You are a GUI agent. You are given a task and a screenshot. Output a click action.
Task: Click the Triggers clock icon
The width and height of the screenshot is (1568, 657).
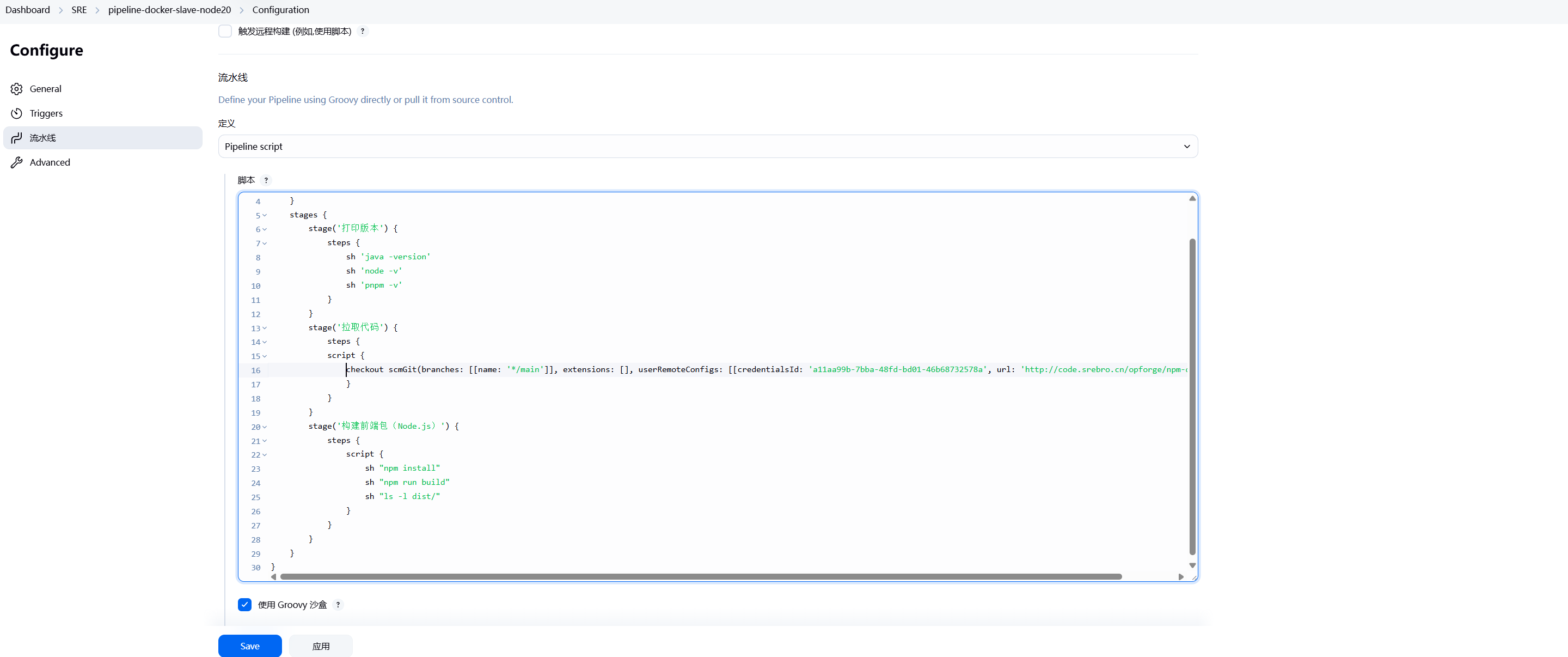click(16, 113)
